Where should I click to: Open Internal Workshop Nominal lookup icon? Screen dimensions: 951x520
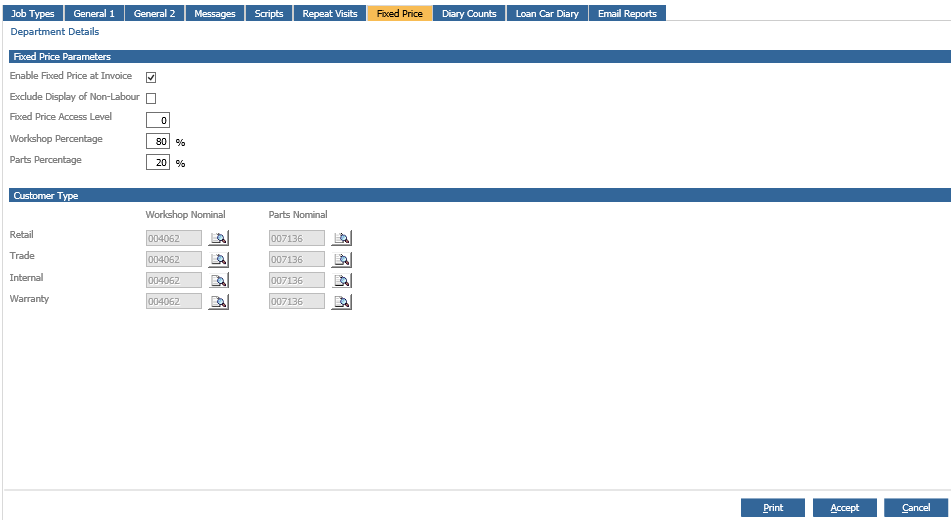click(218, 281)
